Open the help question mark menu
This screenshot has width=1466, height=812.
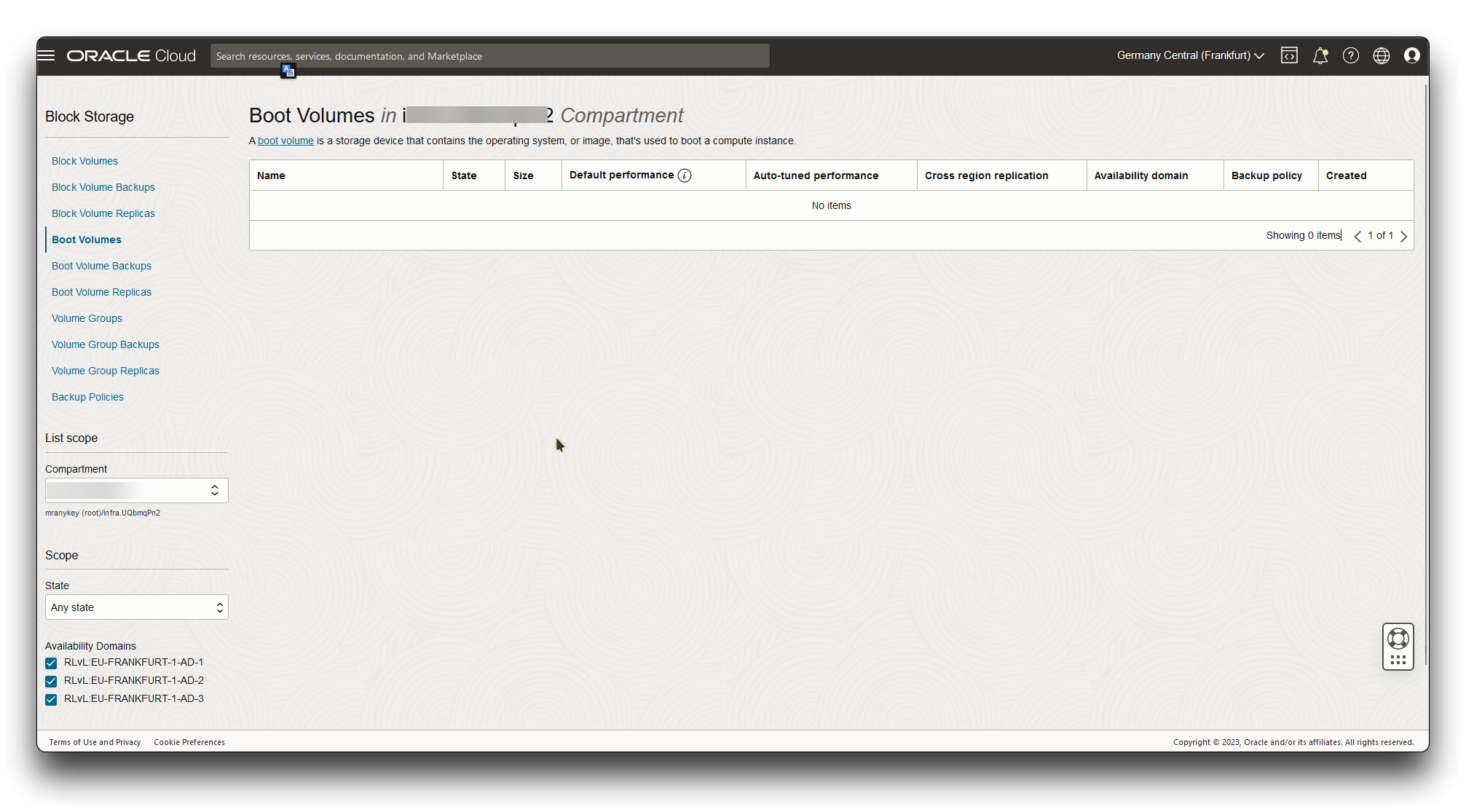[x=1351, y=55]
